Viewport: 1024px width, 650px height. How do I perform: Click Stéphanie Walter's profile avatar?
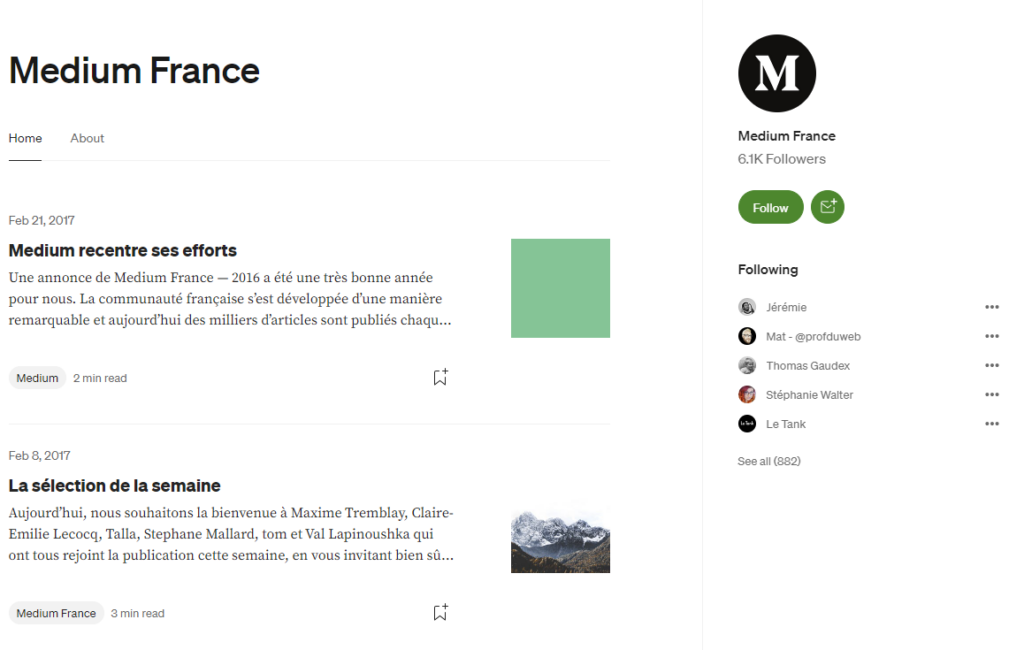[x=747, y=395]
